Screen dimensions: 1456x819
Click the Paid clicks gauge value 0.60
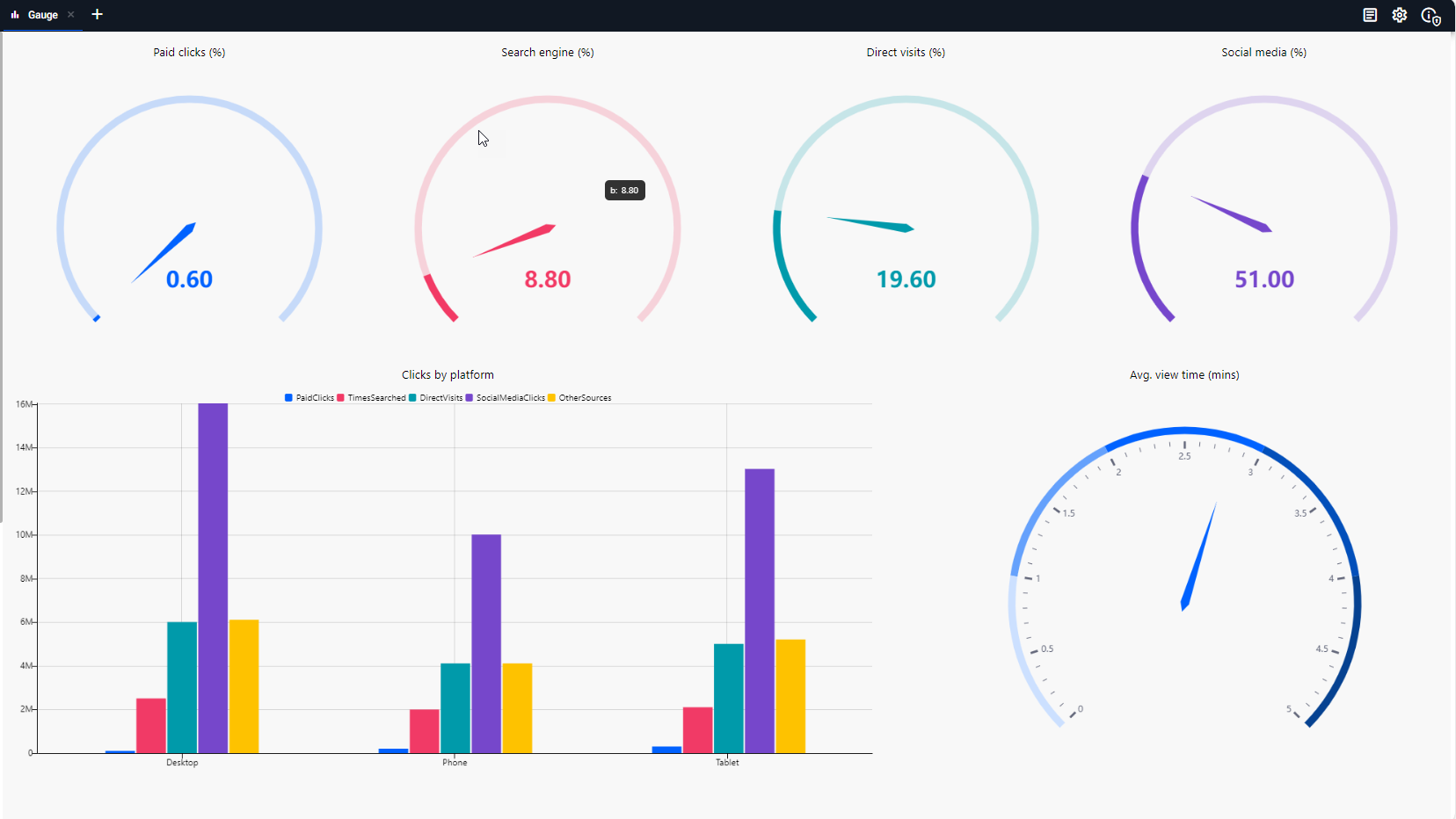[189, 279]
